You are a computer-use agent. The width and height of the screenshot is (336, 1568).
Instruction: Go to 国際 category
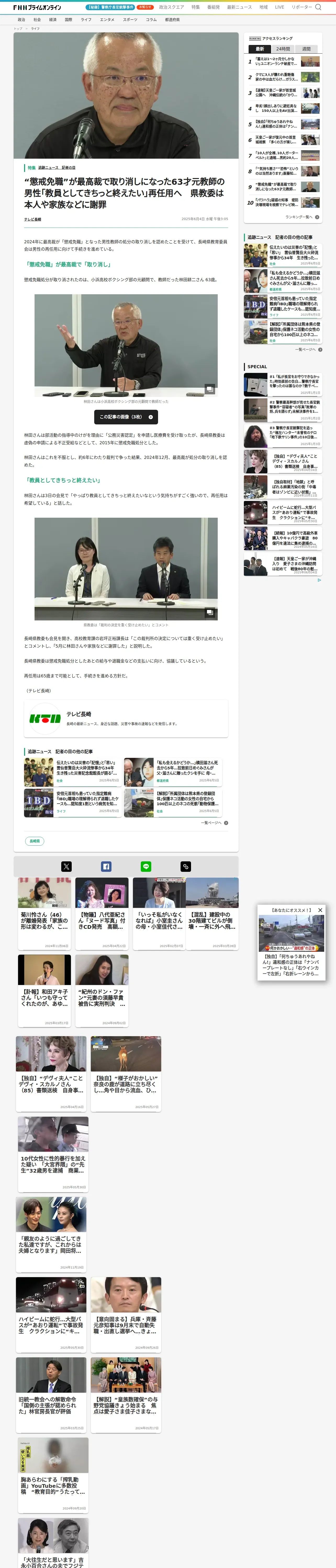68,20
